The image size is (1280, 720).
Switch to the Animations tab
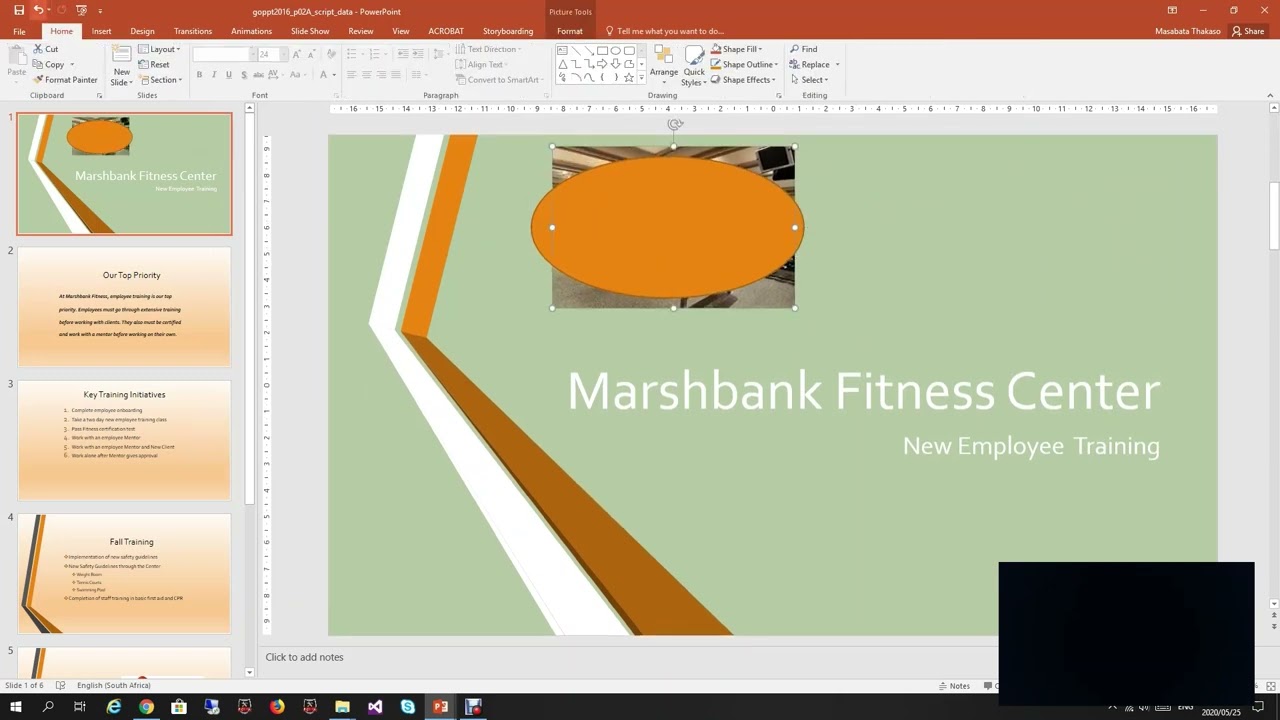[x=252, y=31]
